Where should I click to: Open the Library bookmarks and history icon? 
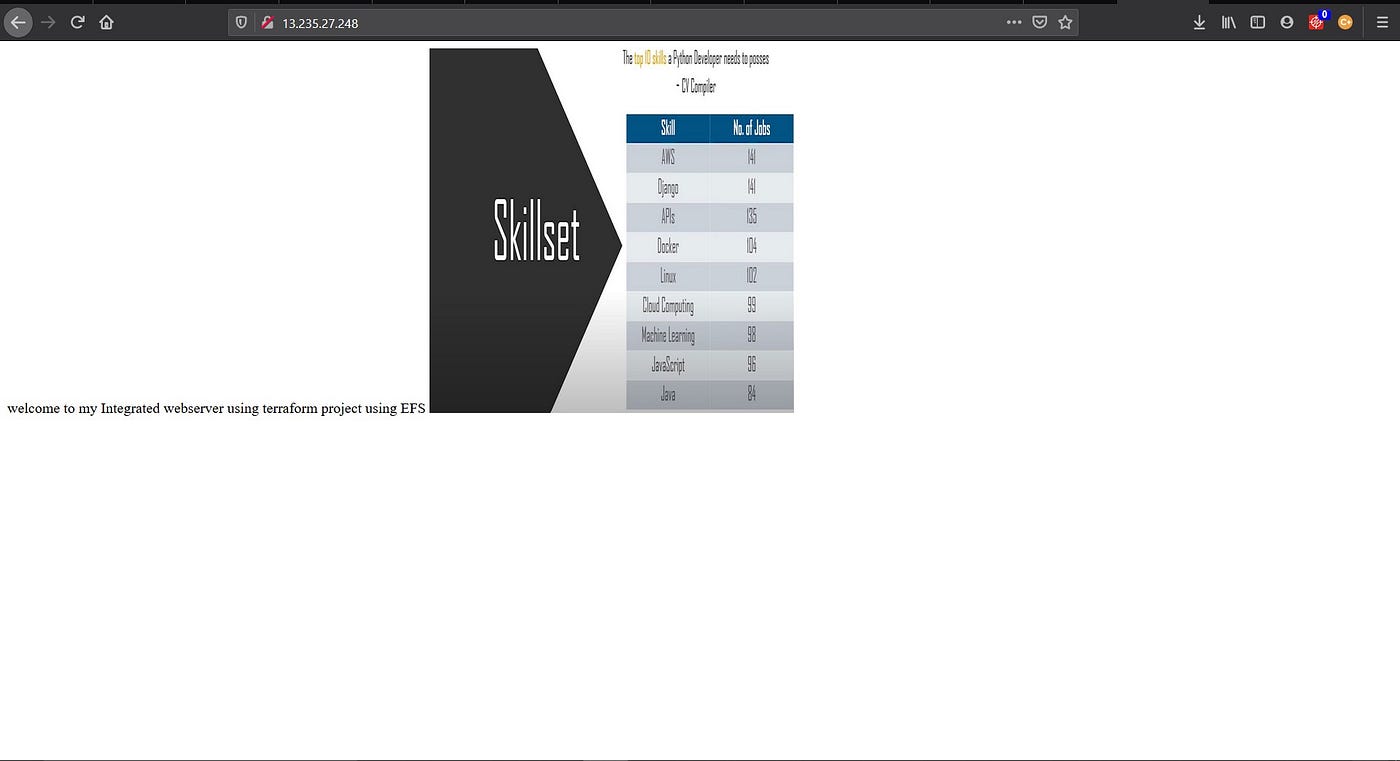pos(1229,22)
